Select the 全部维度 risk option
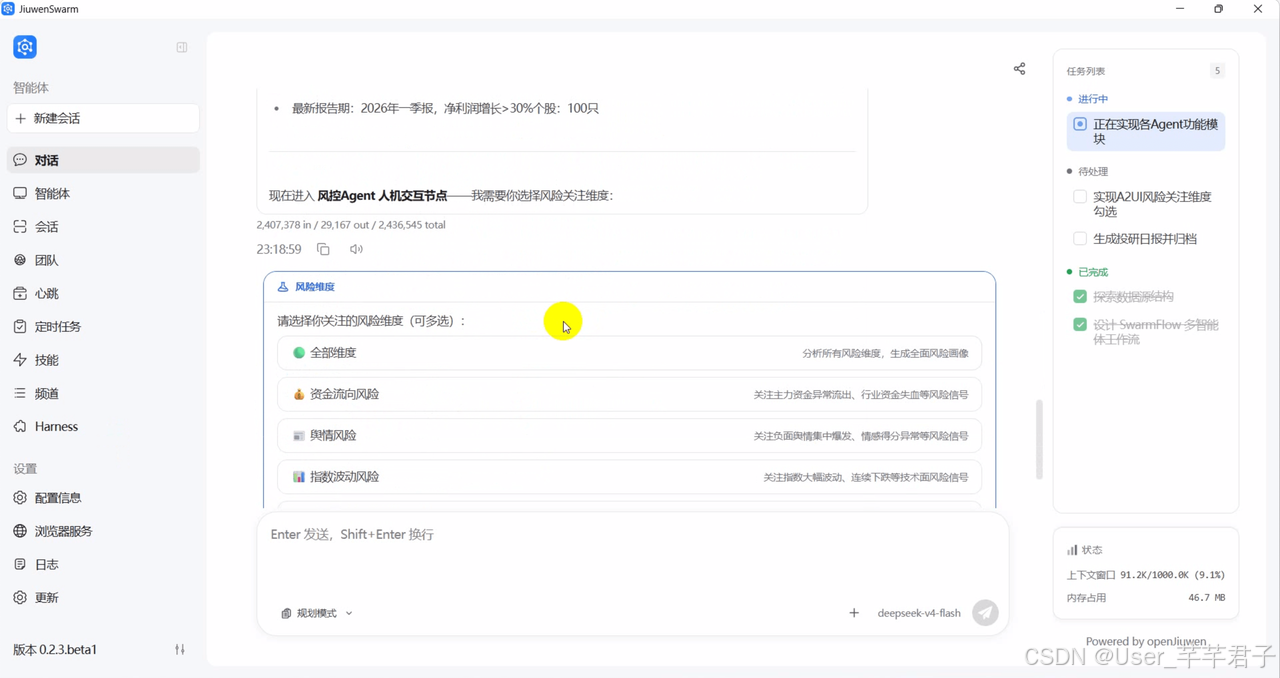The height and width of the screenshot is (678, 1280). pyautogui.click(x=629, y=353)
